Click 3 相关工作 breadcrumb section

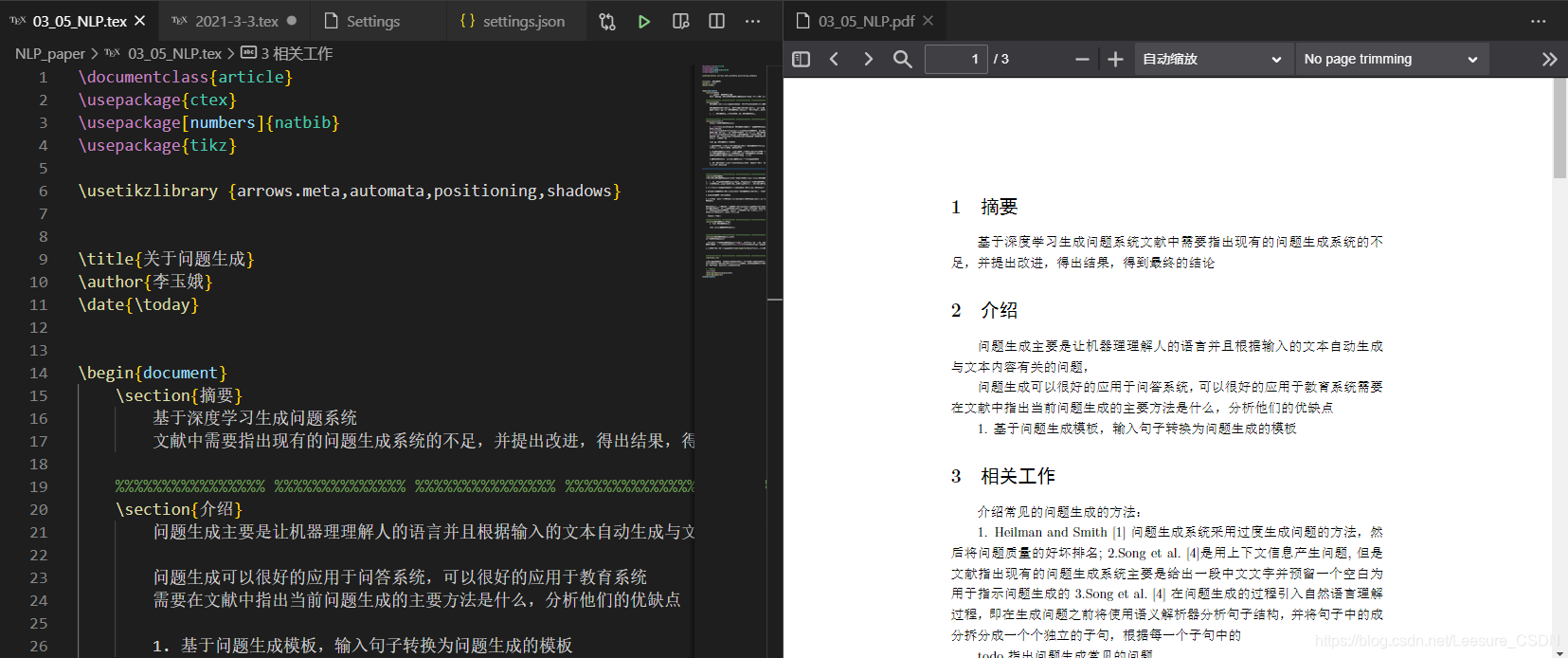point(297,54)
